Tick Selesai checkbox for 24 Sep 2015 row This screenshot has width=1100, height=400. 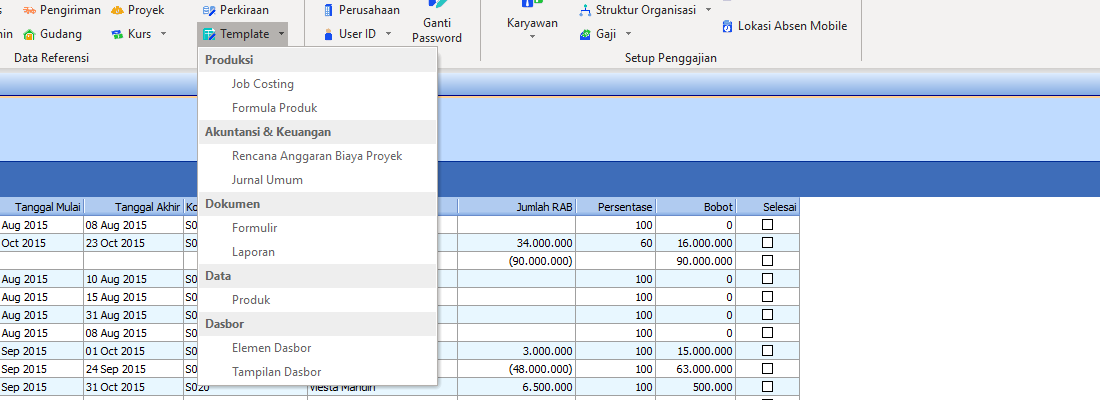point(767,368)
